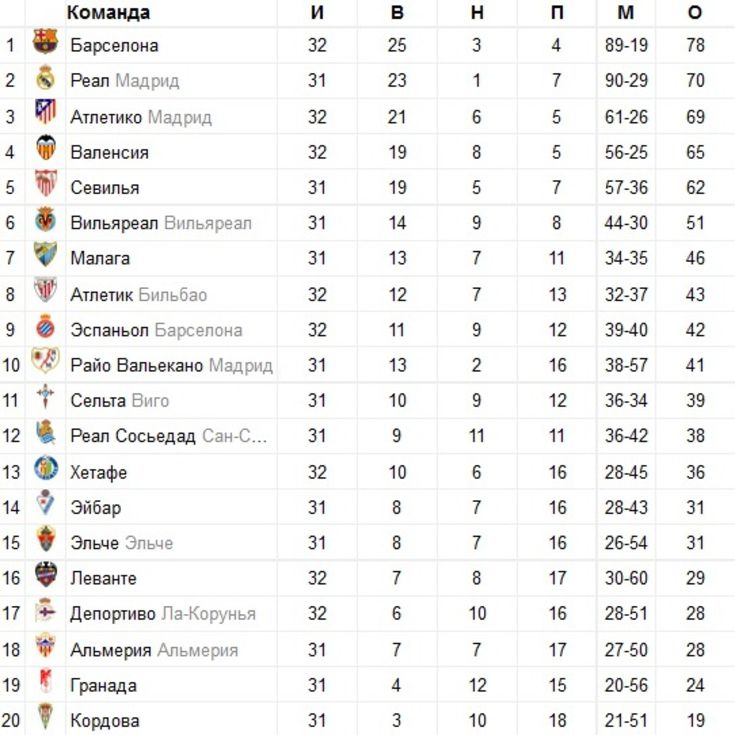
Task: Click the Rayo Vallecano crest icon
Action: pos(45,360)
